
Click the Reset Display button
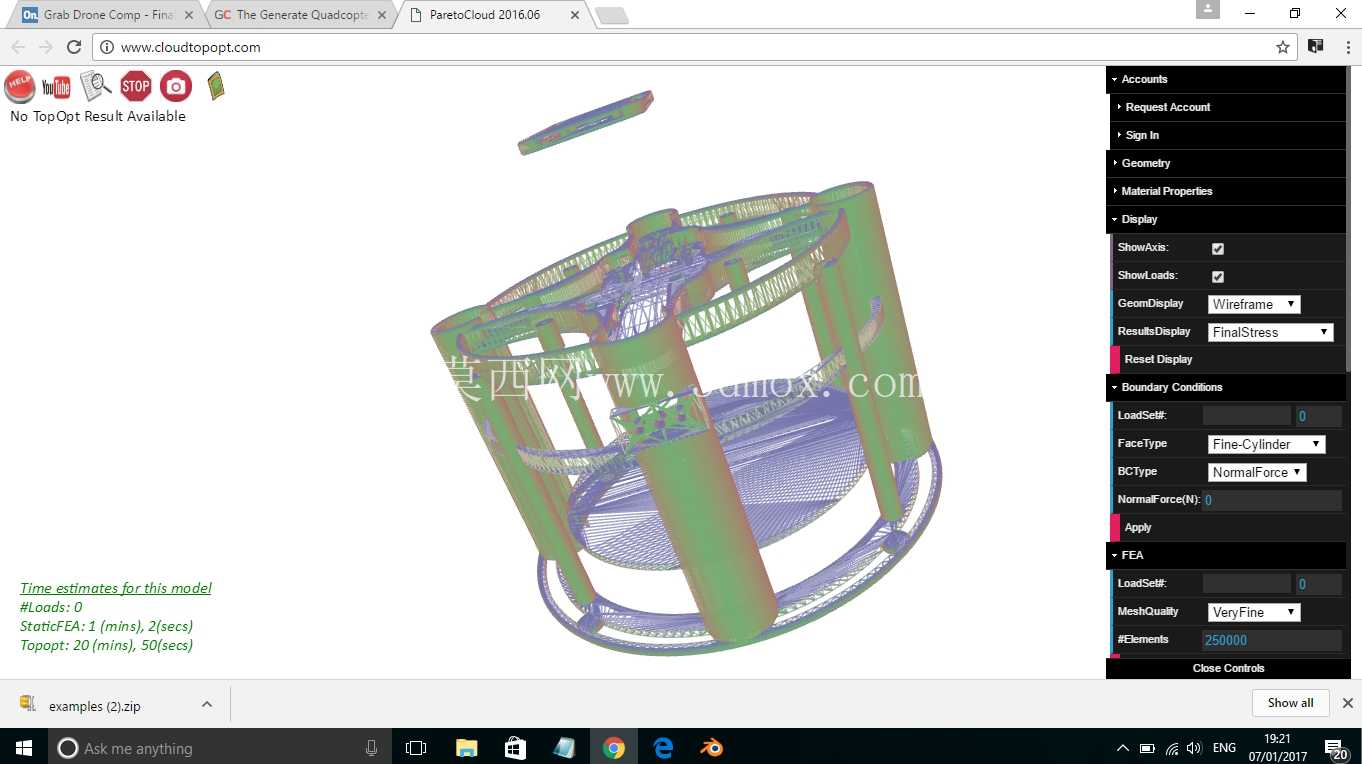[x=1228, y=359]
